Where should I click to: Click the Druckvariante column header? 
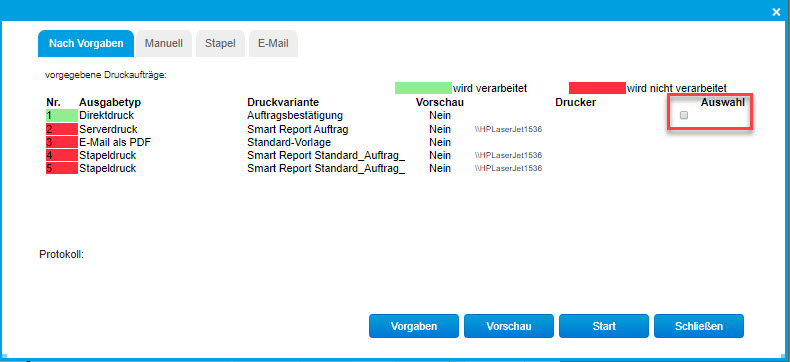[283, 102]
